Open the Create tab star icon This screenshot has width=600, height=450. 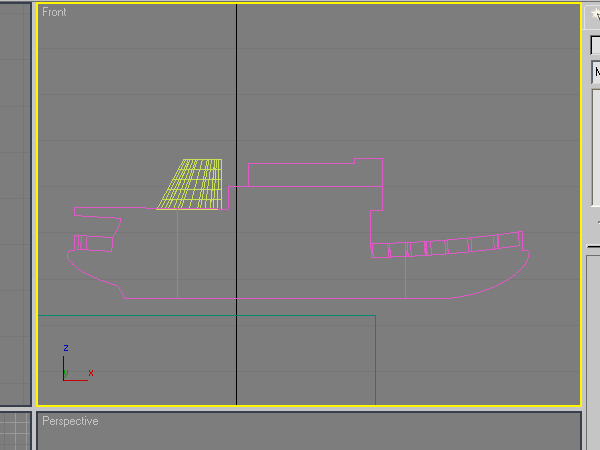(x=594, y=15)
